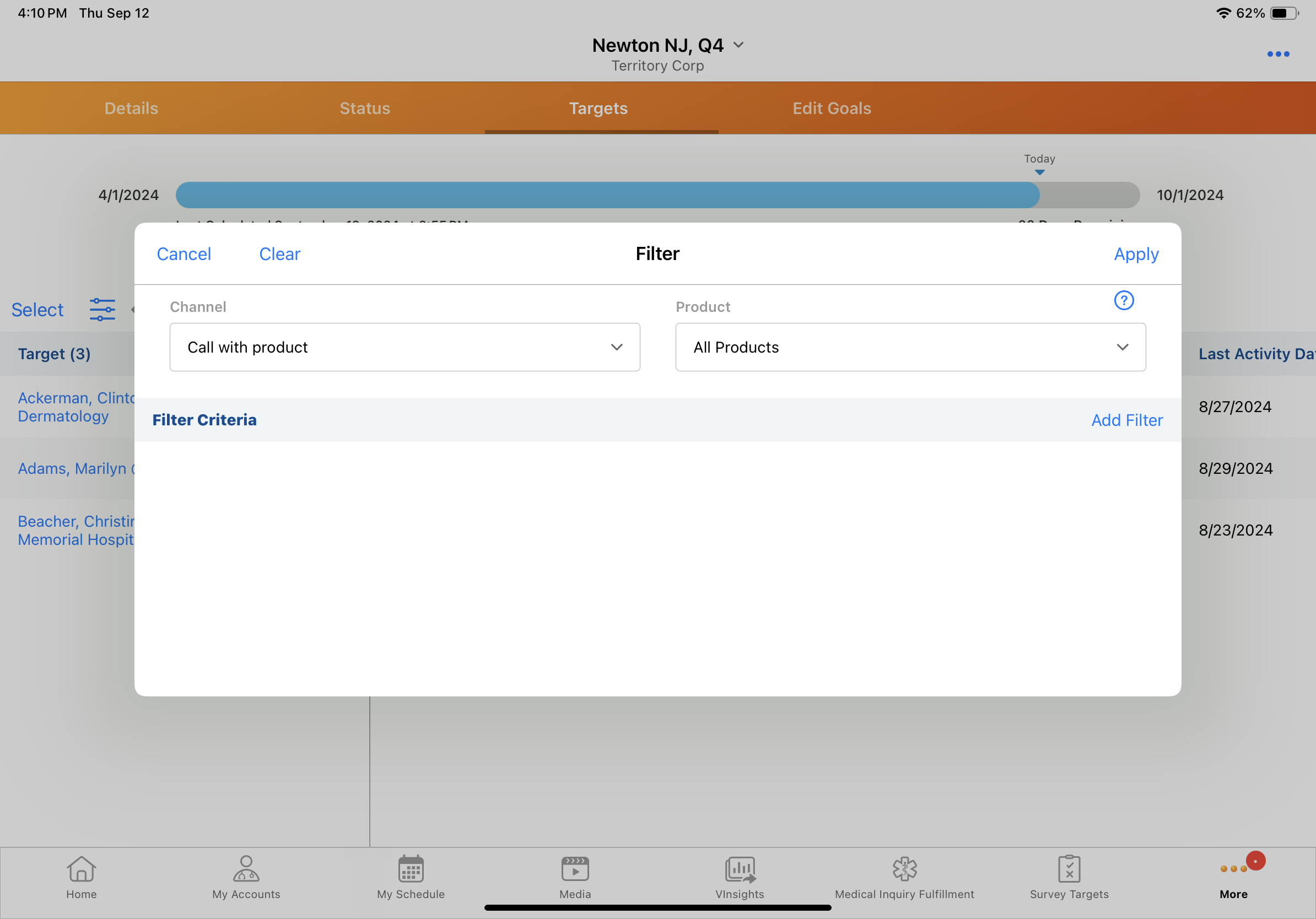
Task: Expand the All Products dropdown
Action: (x=910, y=347)
